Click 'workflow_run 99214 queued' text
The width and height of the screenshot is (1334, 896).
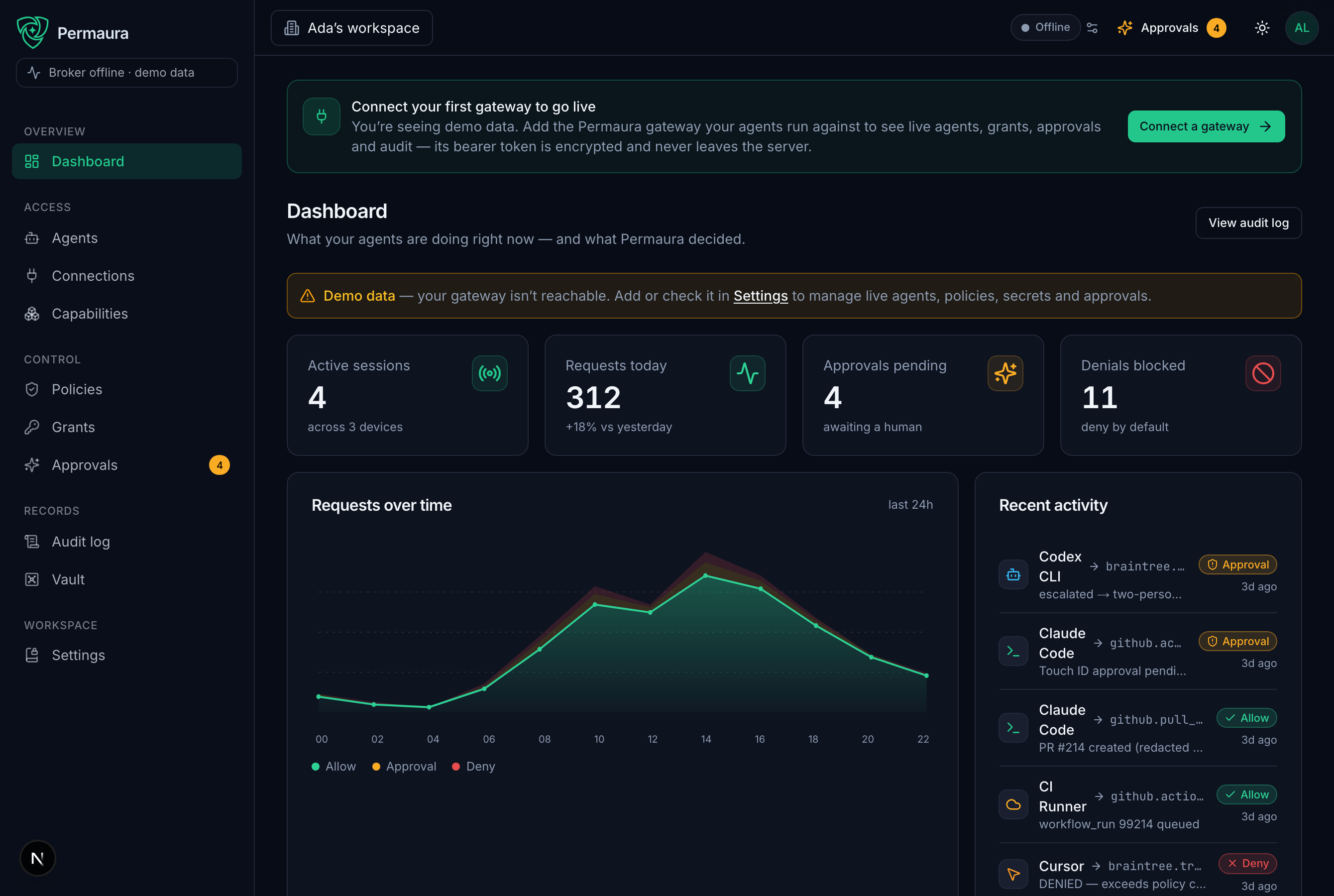pos(1118,824)
